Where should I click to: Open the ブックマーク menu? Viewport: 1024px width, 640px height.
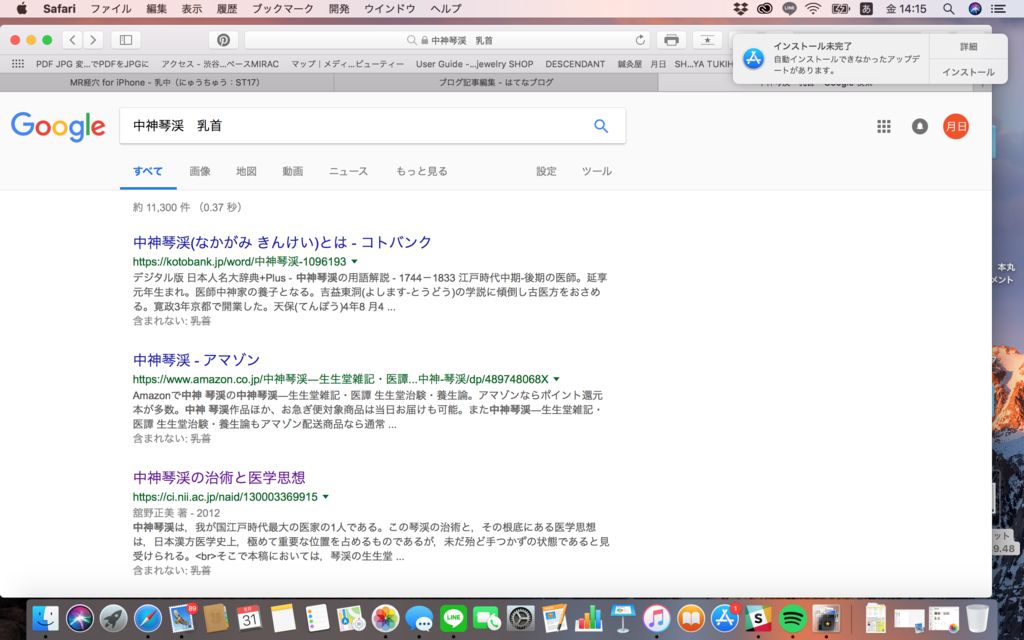pos(283,8)
